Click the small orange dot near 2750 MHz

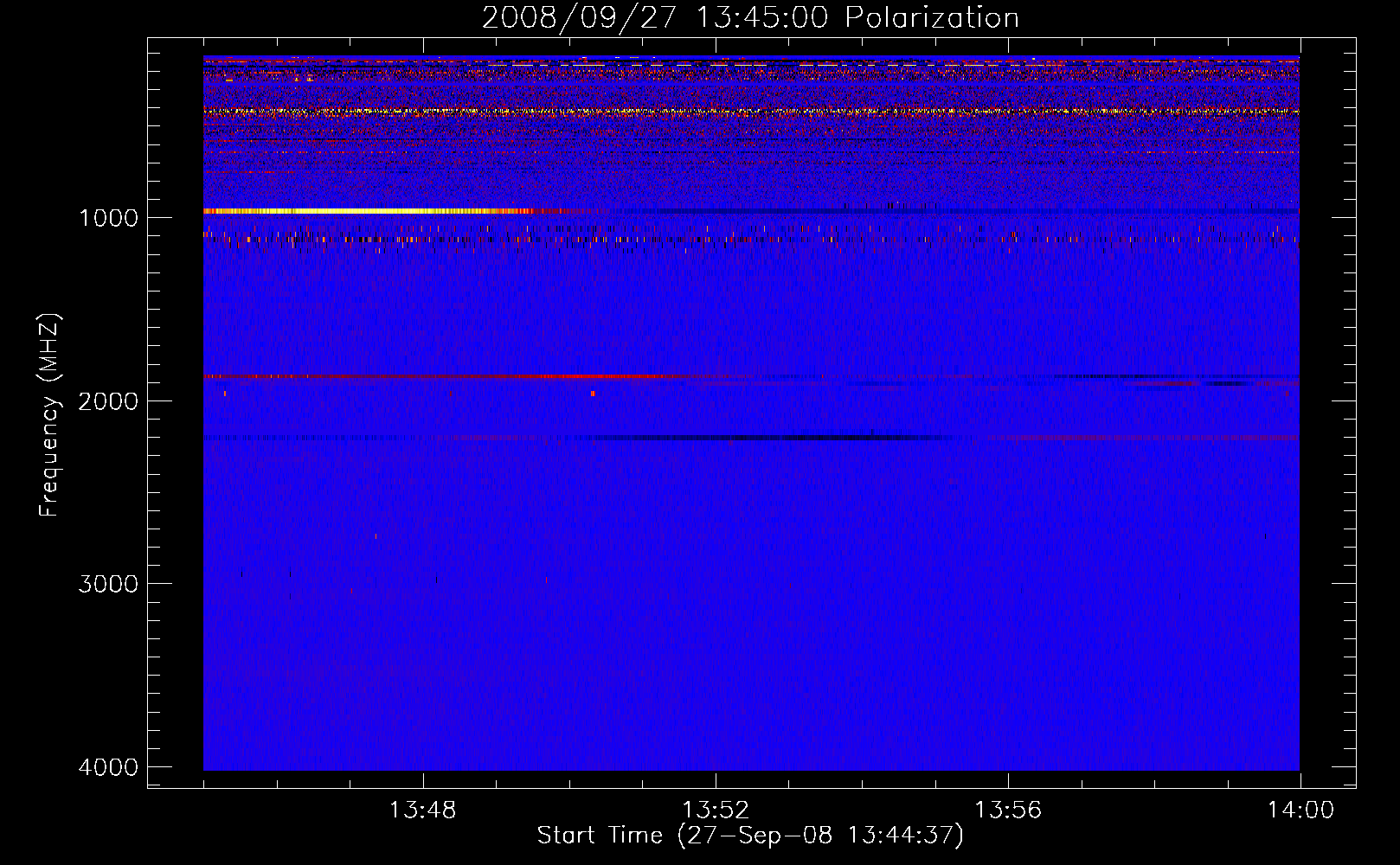tap(376, 536)
